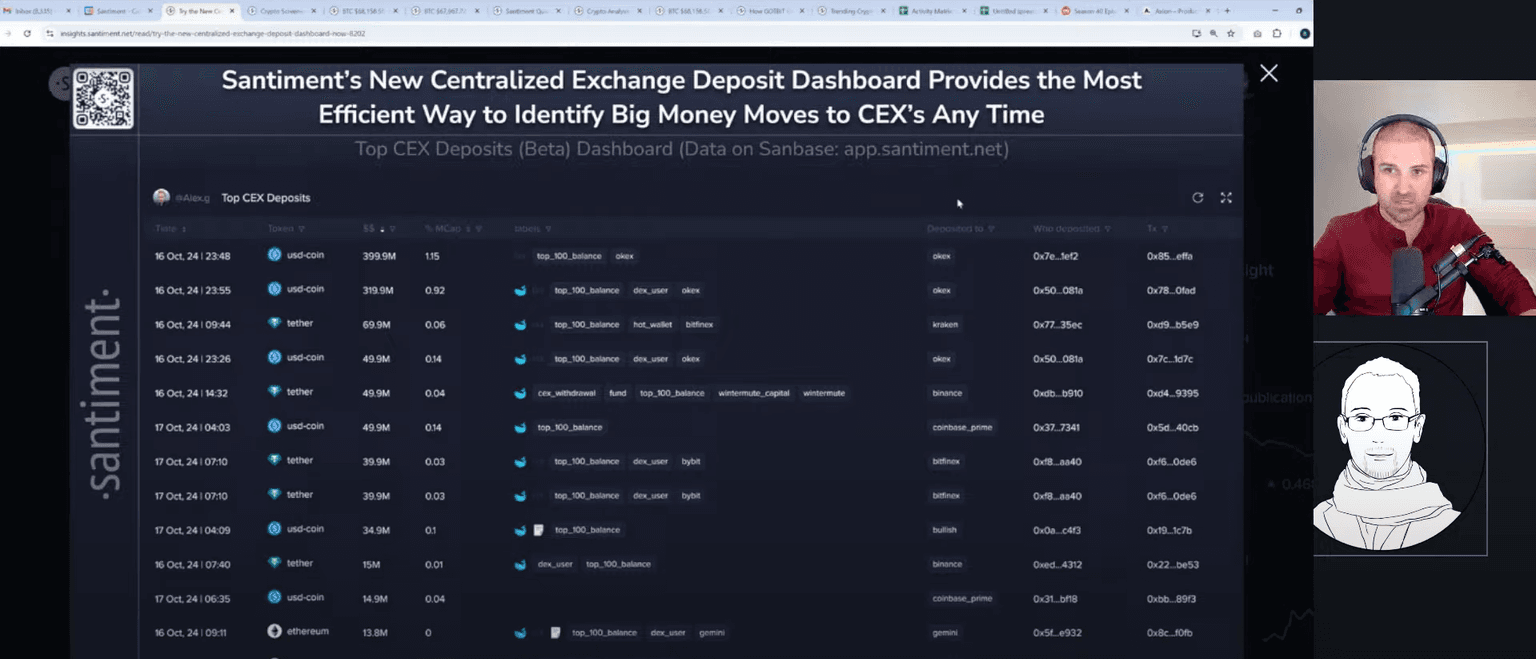
Task: Open the 0x85...effa transaction link
Action: tap(1169, 256)
